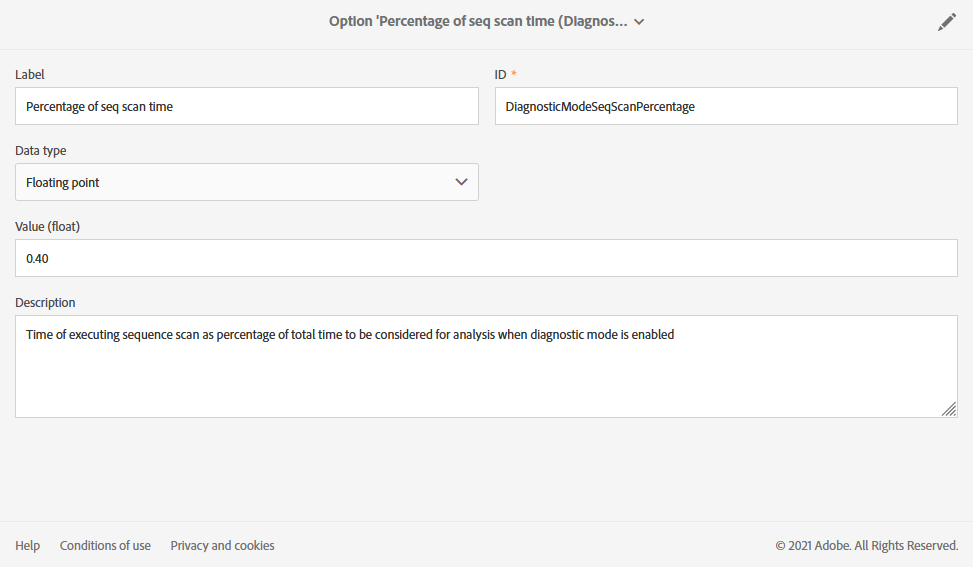Viewport: 973px width, 567px height.
Task: Click the 'Data type' caption text
Action: click(41, 150)
